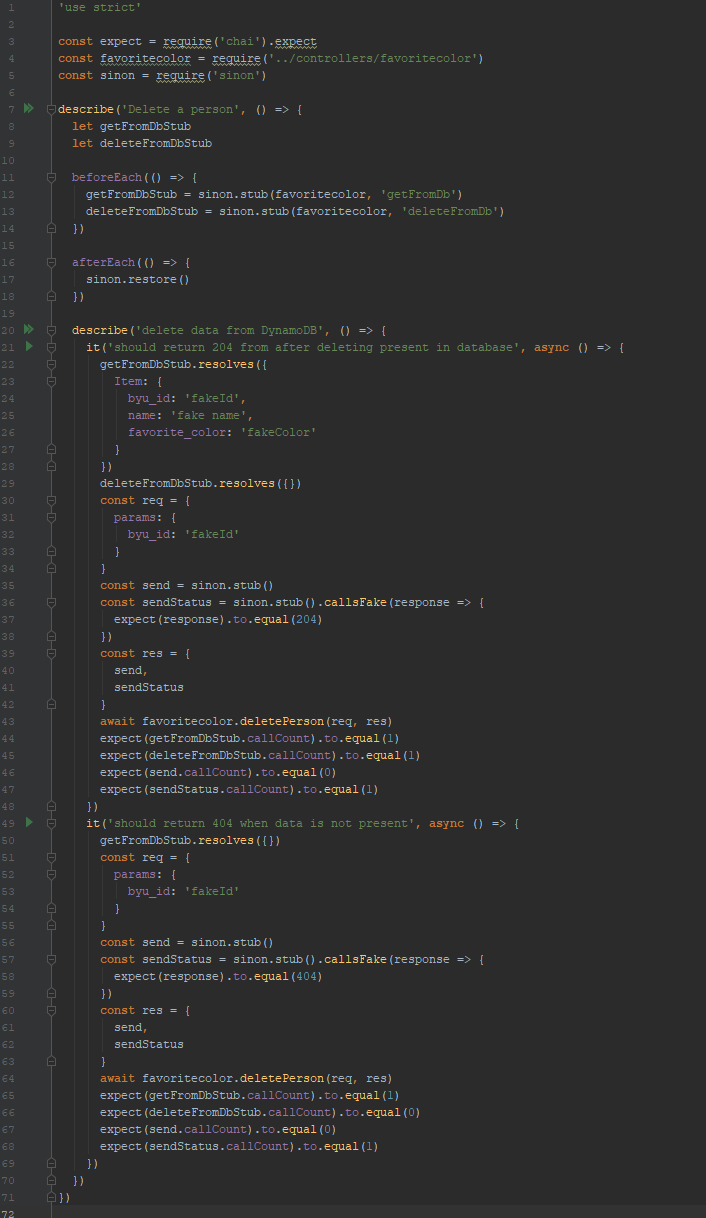This screenshot has width=706, height=1218.
Task: Click fold end marker on line 71
Action: pyautogui.click(x=51, y=1197)
